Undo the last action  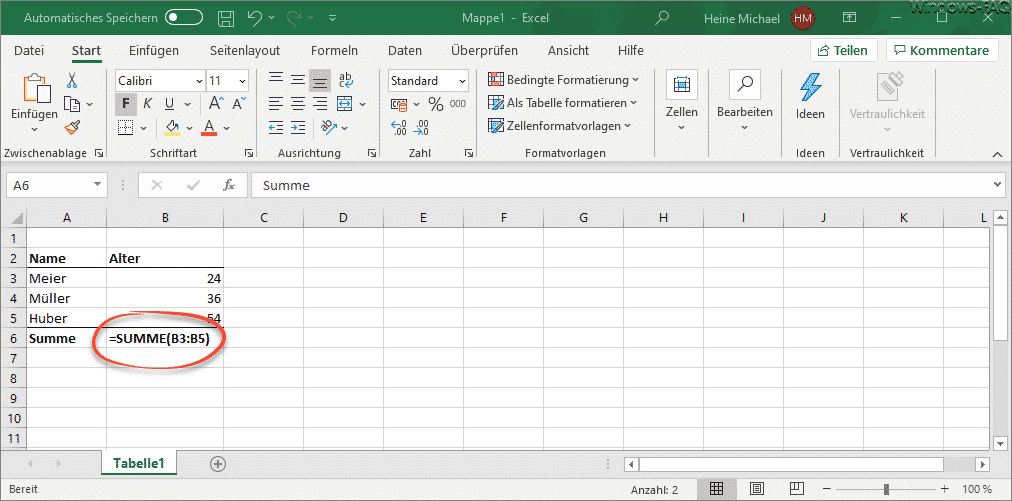[255, 18]
